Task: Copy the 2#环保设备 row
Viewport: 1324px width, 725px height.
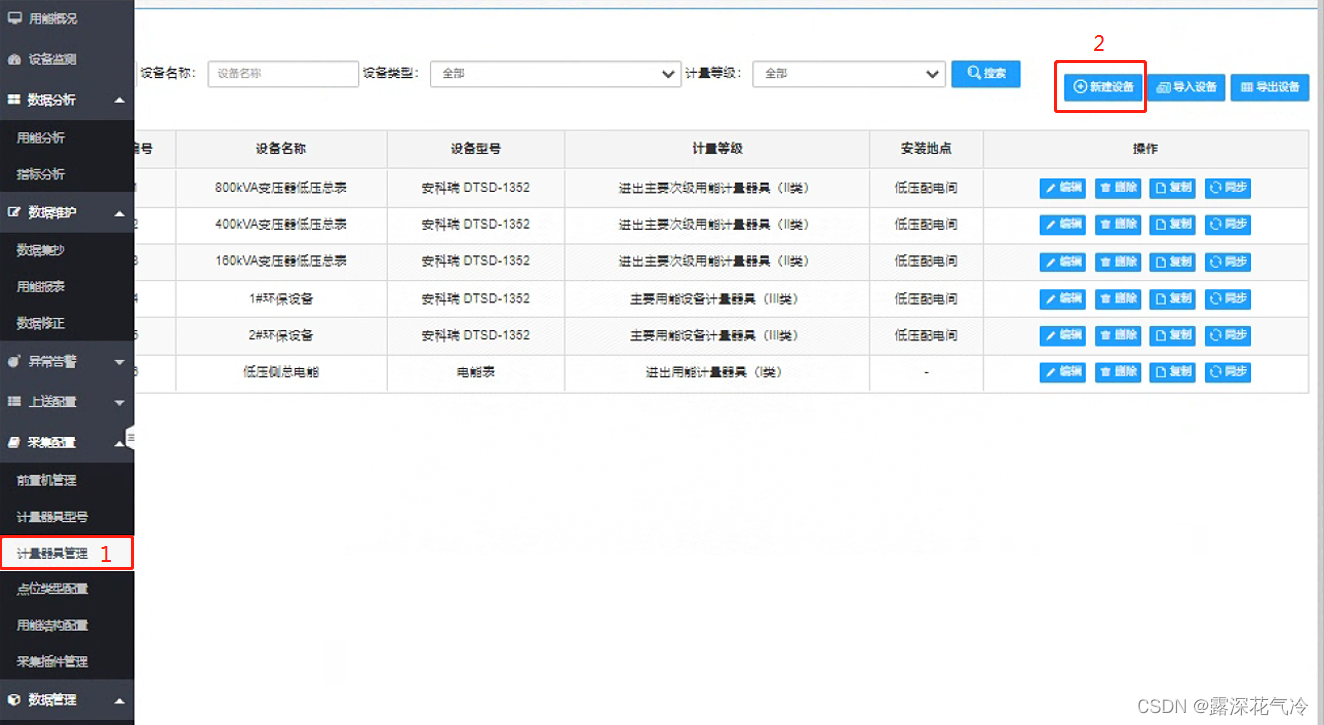Action: tap(1173, 335)
